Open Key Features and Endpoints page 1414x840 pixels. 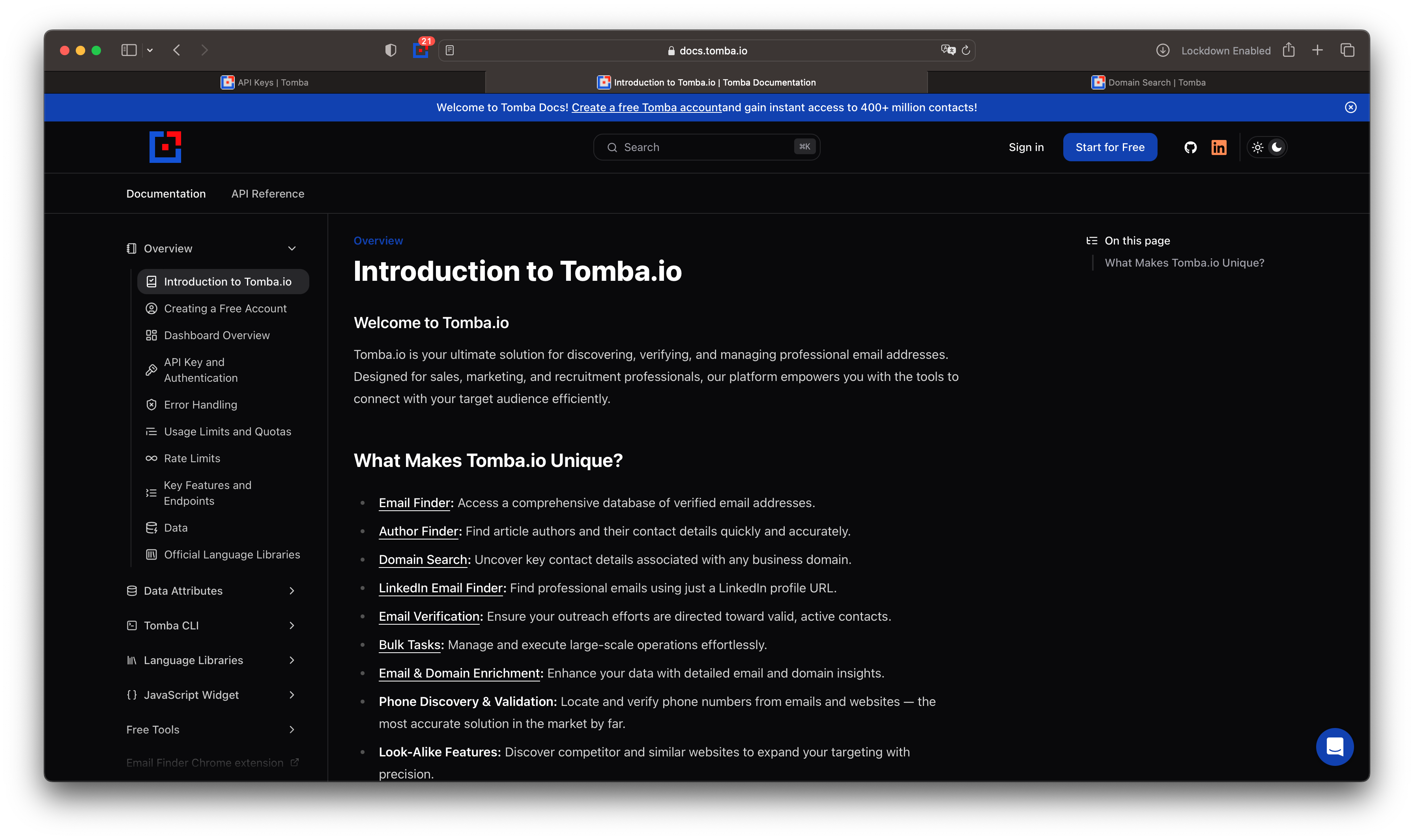[223, 493]
